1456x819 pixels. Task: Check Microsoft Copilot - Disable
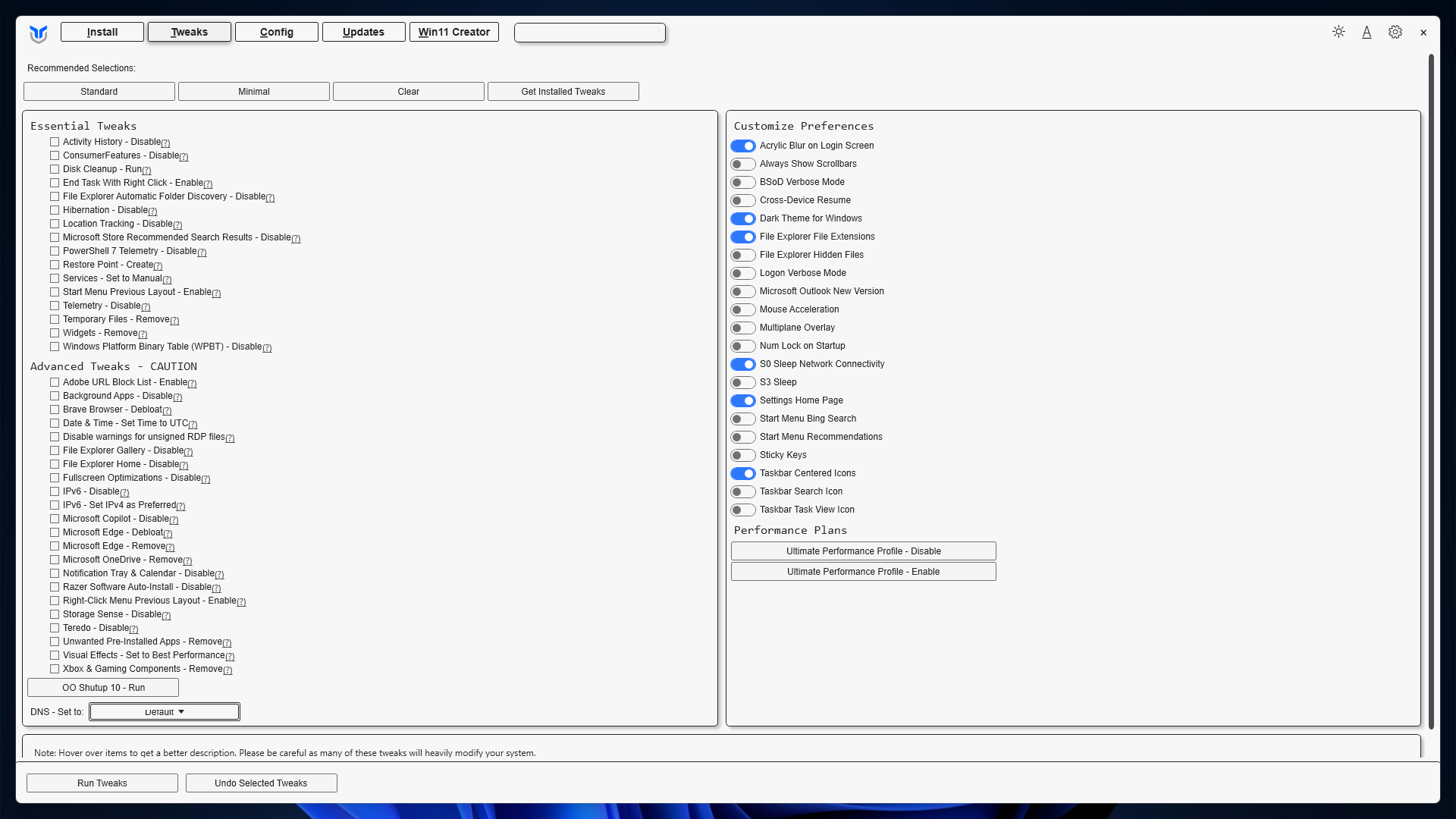55,519
